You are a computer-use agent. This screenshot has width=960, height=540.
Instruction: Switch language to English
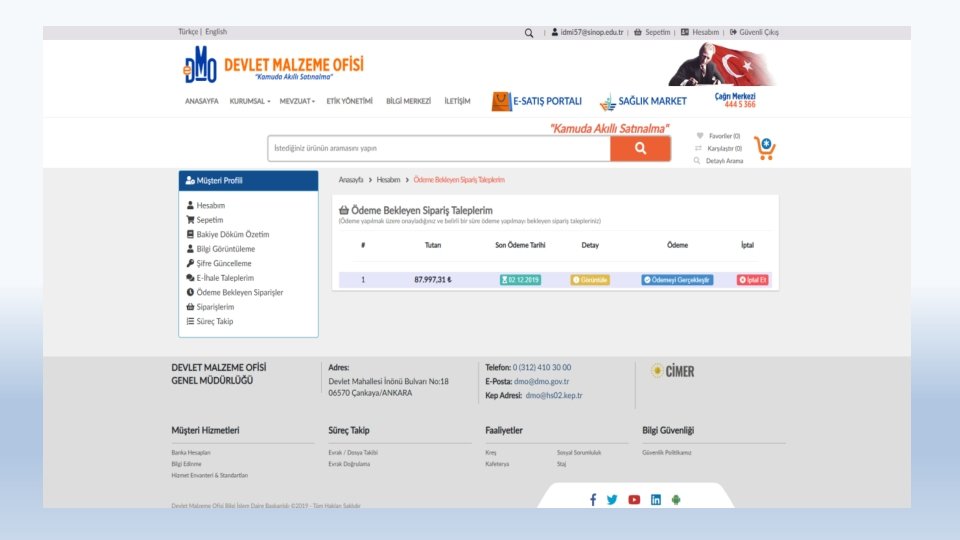click(216, 32)
